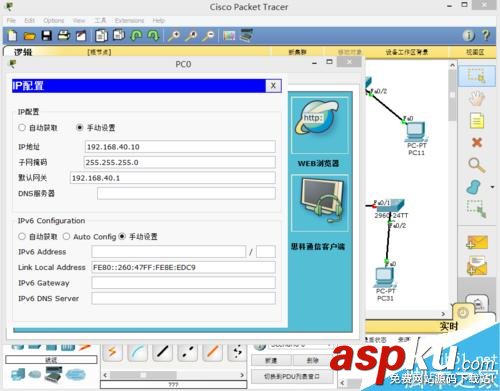Click the 子网掩码 field showing 255.255.255.0
This screenshot has width=500, height=391.
[179, 162]
